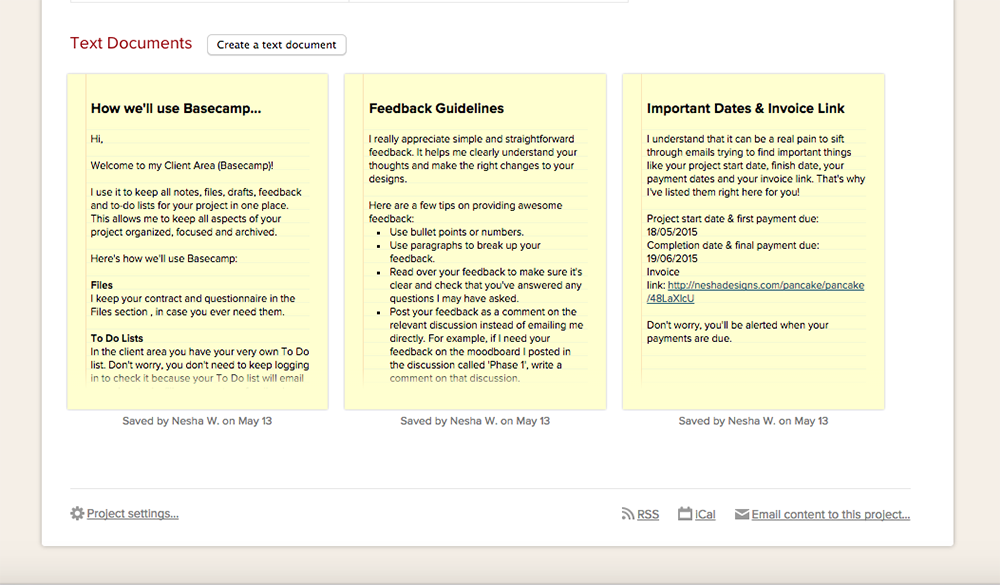Click 'Project start date & first payment due:' text
Screen dimensions: 1000x585
(x=733, y=218)
